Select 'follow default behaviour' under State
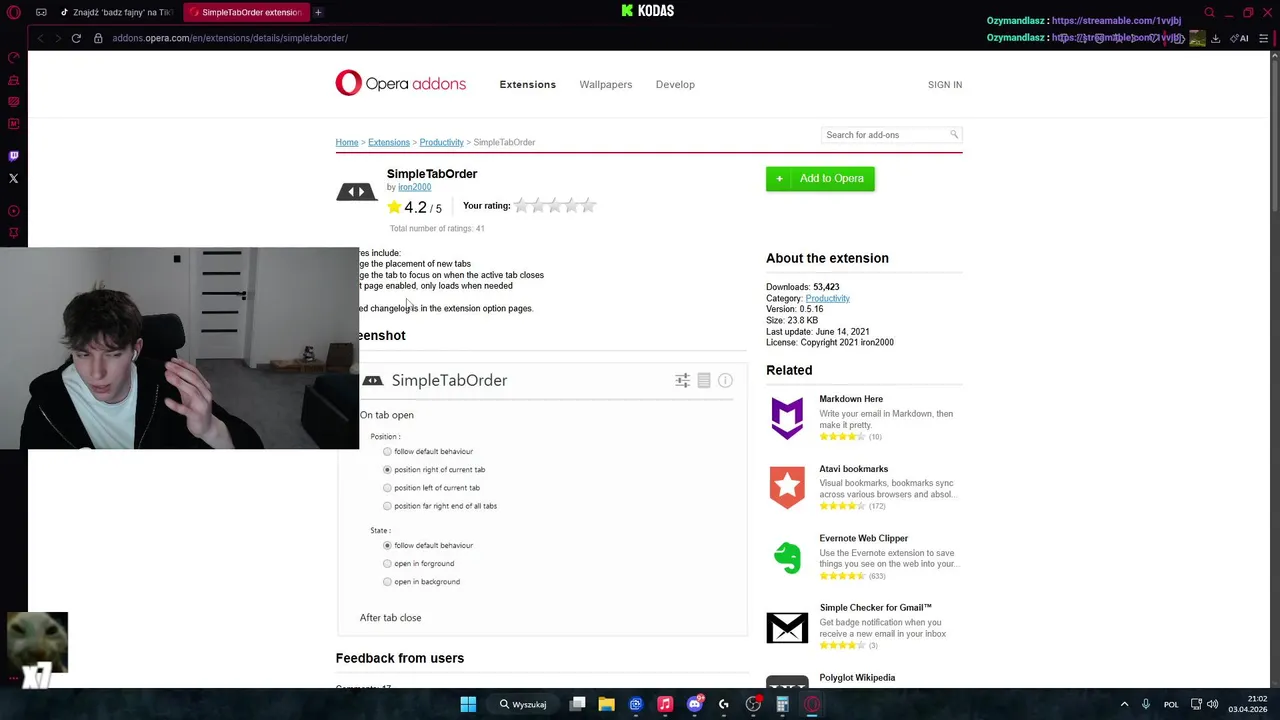 (387, 546)
